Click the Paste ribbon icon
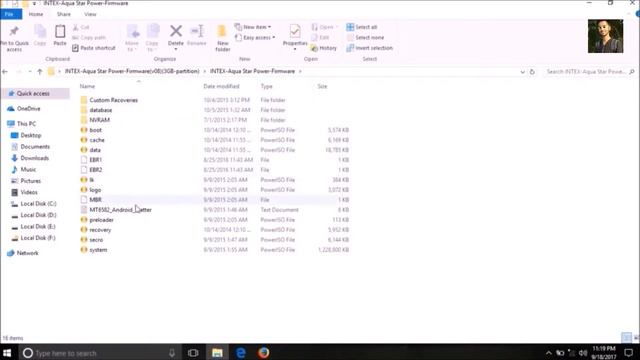Screen dimensions: 640x360 tap(60, 32)
